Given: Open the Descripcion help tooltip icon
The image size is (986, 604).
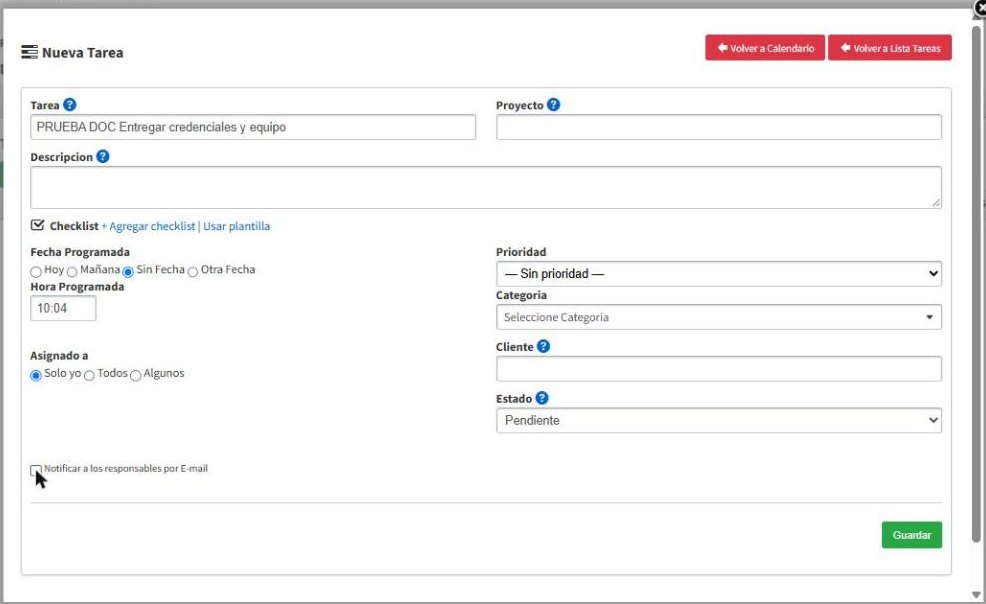Looking at the screenshot, I should click(102, 156).
